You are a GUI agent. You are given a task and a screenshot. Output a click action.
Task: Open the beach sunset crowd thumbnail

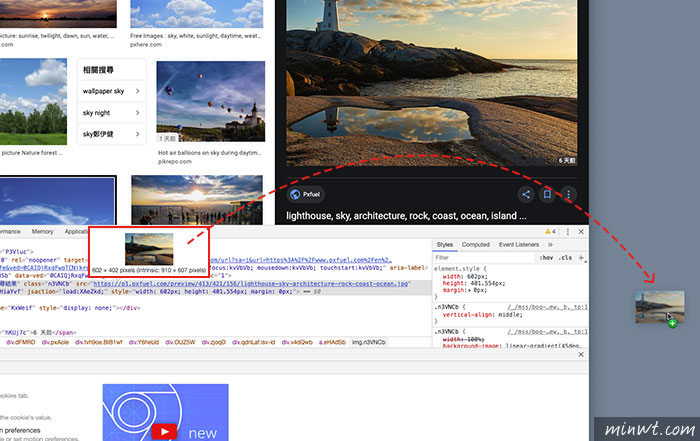tap(197, 200)
